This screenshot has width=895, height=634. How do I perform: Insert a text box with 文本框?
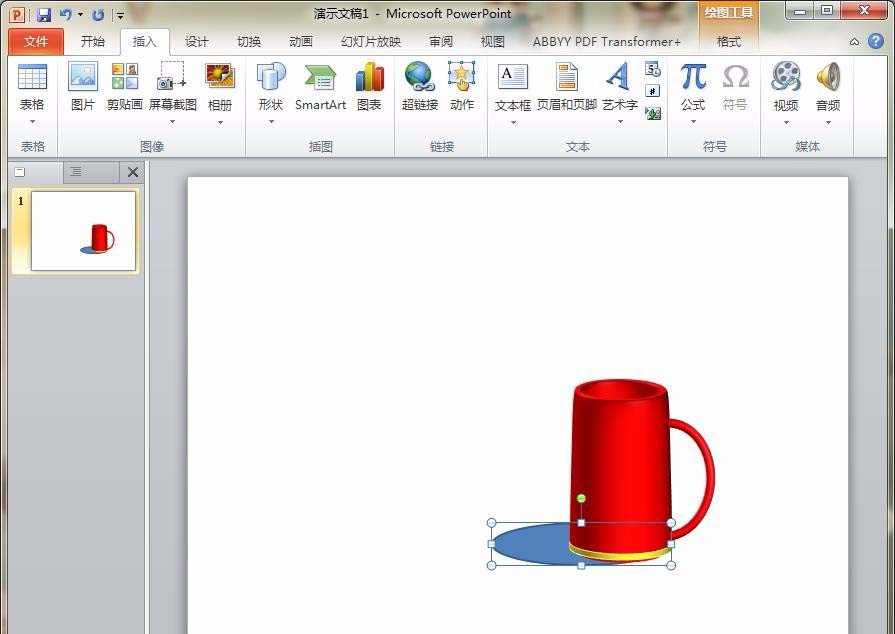coord(513,77)
